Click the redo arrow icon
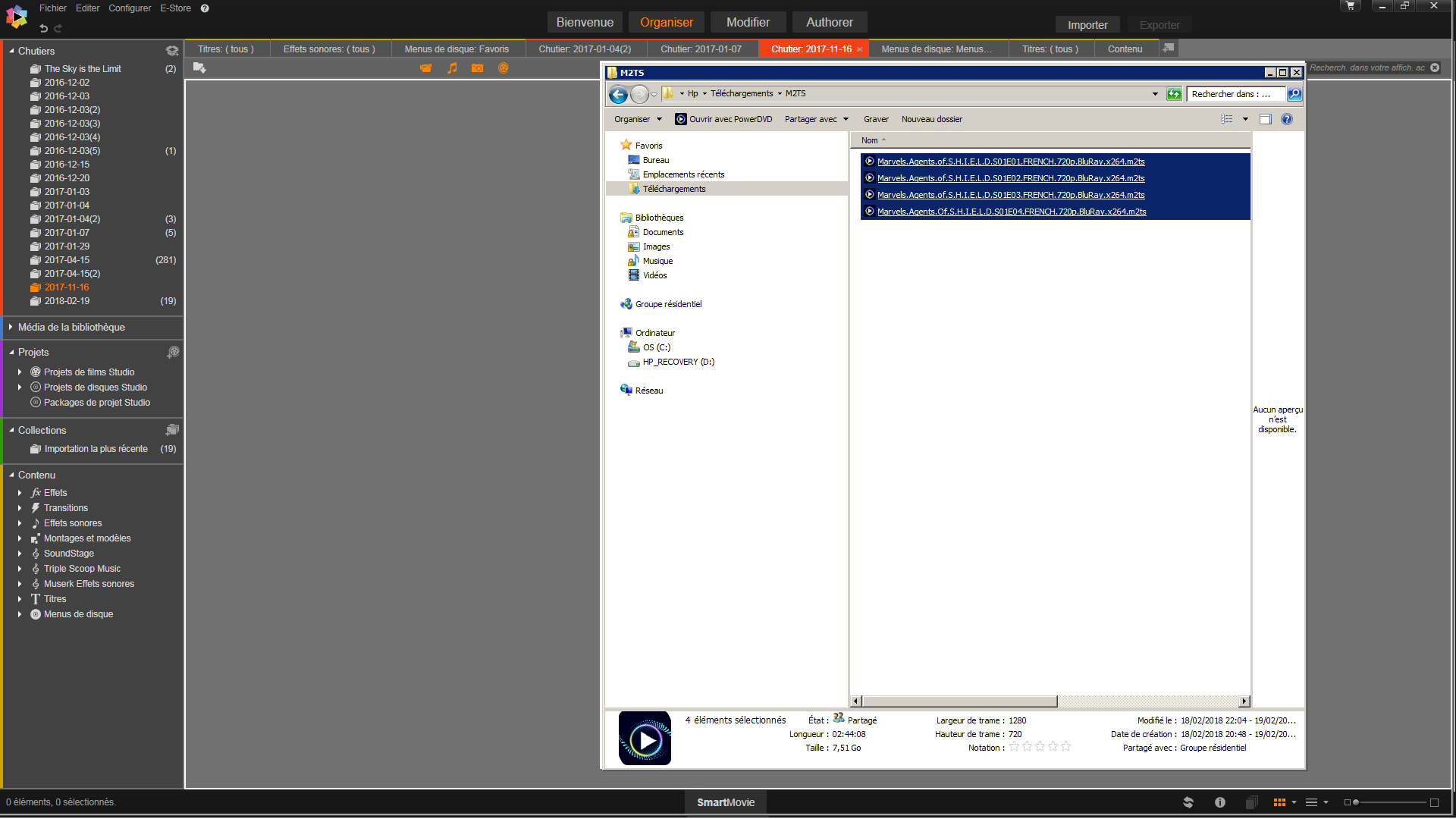Screen dimensions: 1456x819 pyautogui.click(x=58, y=28)
